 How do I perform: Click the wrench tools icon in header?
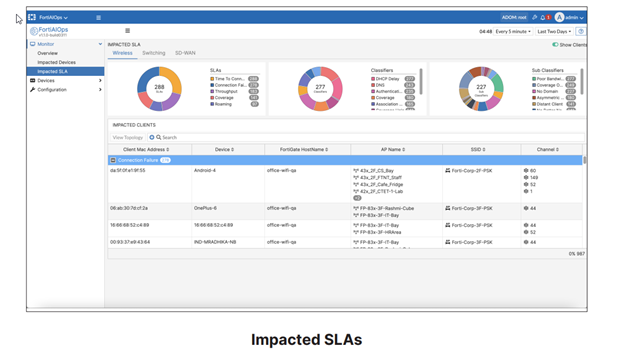[x=534, y=18]
